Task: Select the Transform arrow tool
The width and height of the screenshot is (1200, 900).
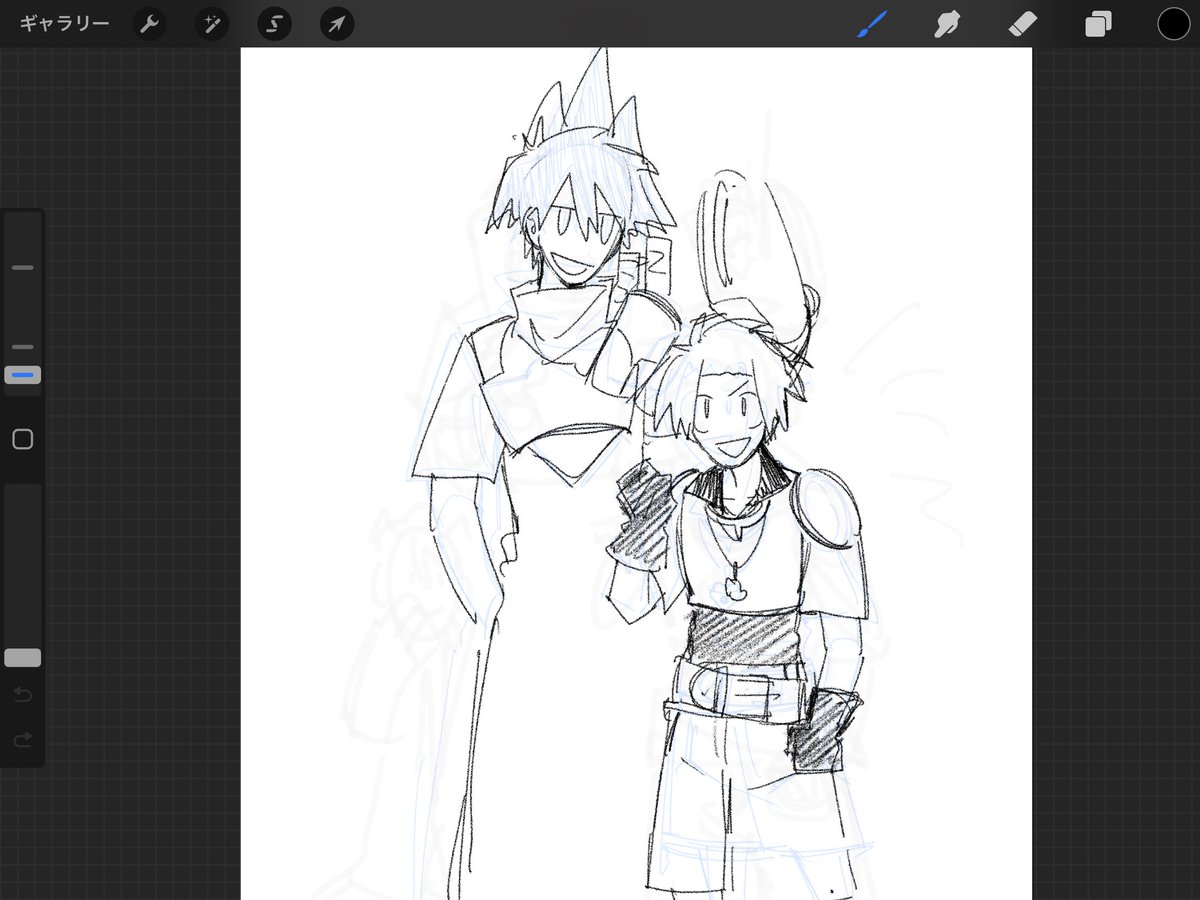Action: tap(337, 24)
